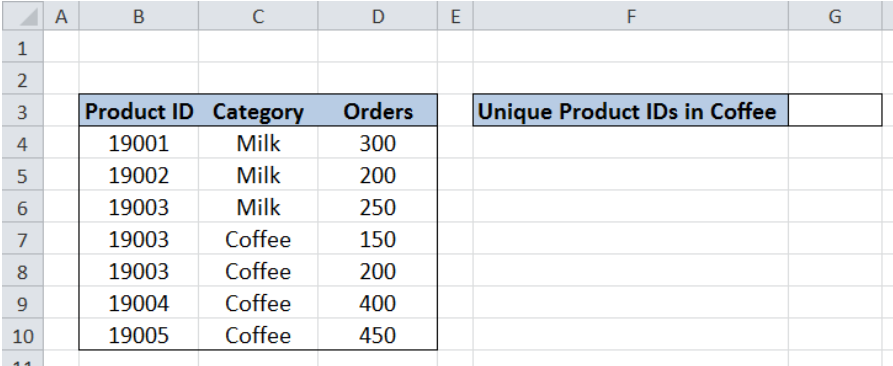Screen dimensions: 893x366
Task: Click the Category header cell
Action: pos(258,110)
